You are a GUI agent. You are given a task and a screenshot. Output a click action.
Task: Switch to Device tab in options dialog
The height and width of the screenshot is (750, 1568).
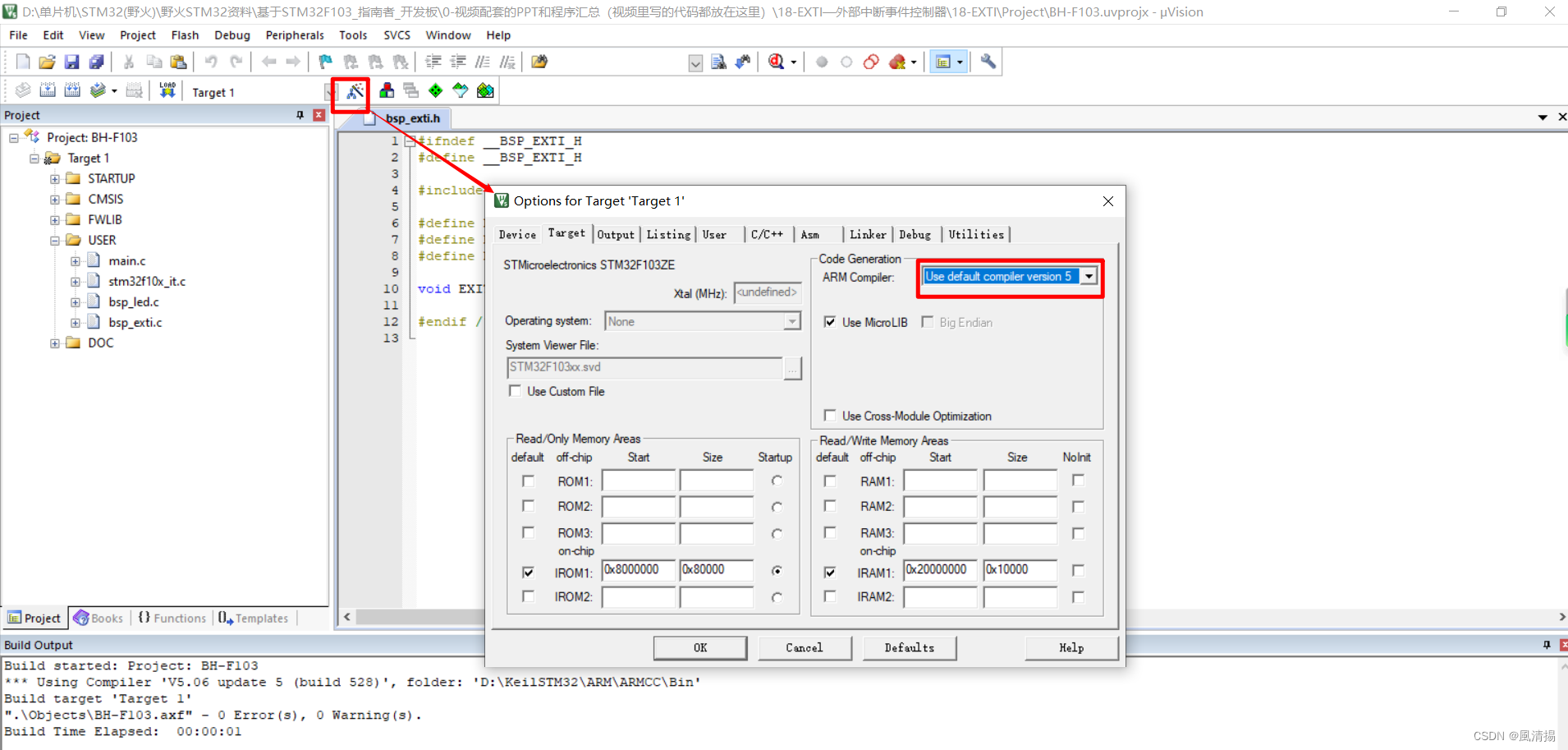click(x=517, y=235)
